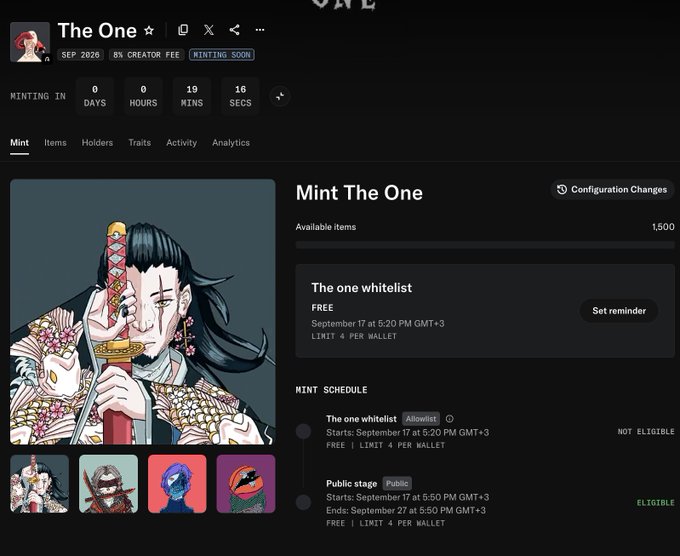This screenshot has width=680, height=556.
Task: Click the whitelist stage timeline marker
Action: click(x=304, y=431)
